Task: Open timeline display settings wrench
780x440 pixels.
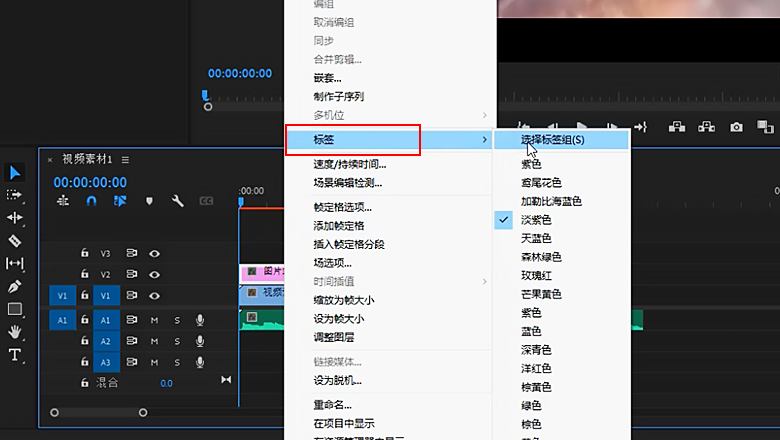Action: coord(178,201)
